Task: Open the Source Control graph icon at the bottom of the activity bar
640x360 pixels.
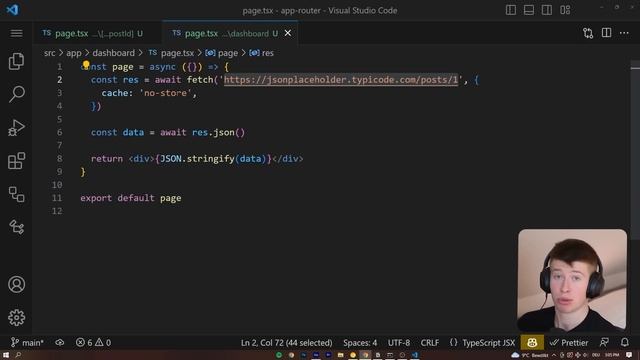Action: tap(16, 227)
